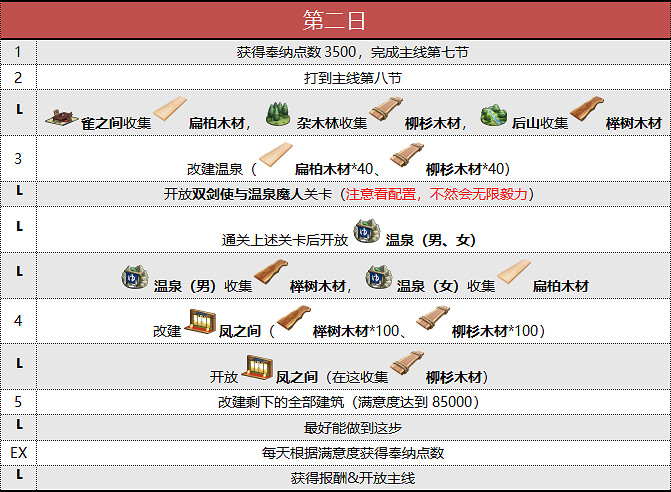Click the 扁柏木材 icon after 温泉 (女) 收集
This screenshot has height=492, width=671.
pos(514,271)
